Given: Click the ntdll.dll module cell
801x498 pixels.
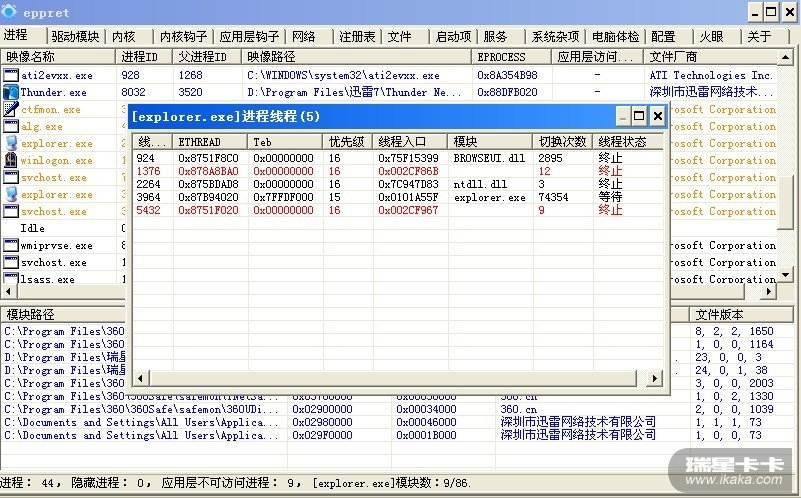Looking at the screenshot, I should [x=480, y=184].
